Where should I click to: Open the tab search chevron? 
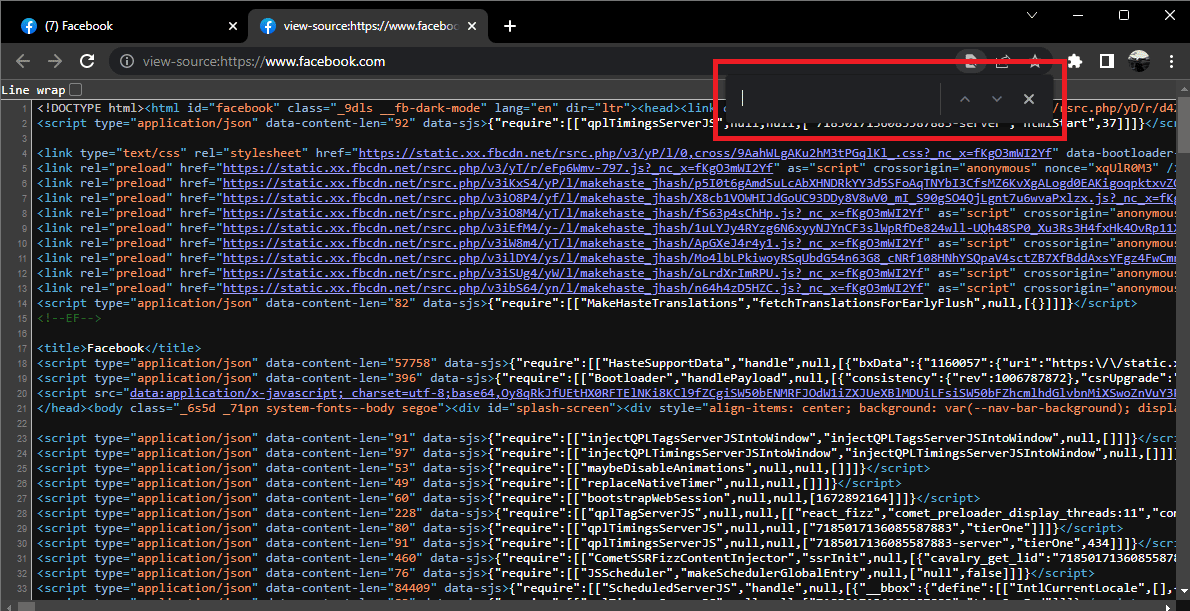pos(1031,14)
